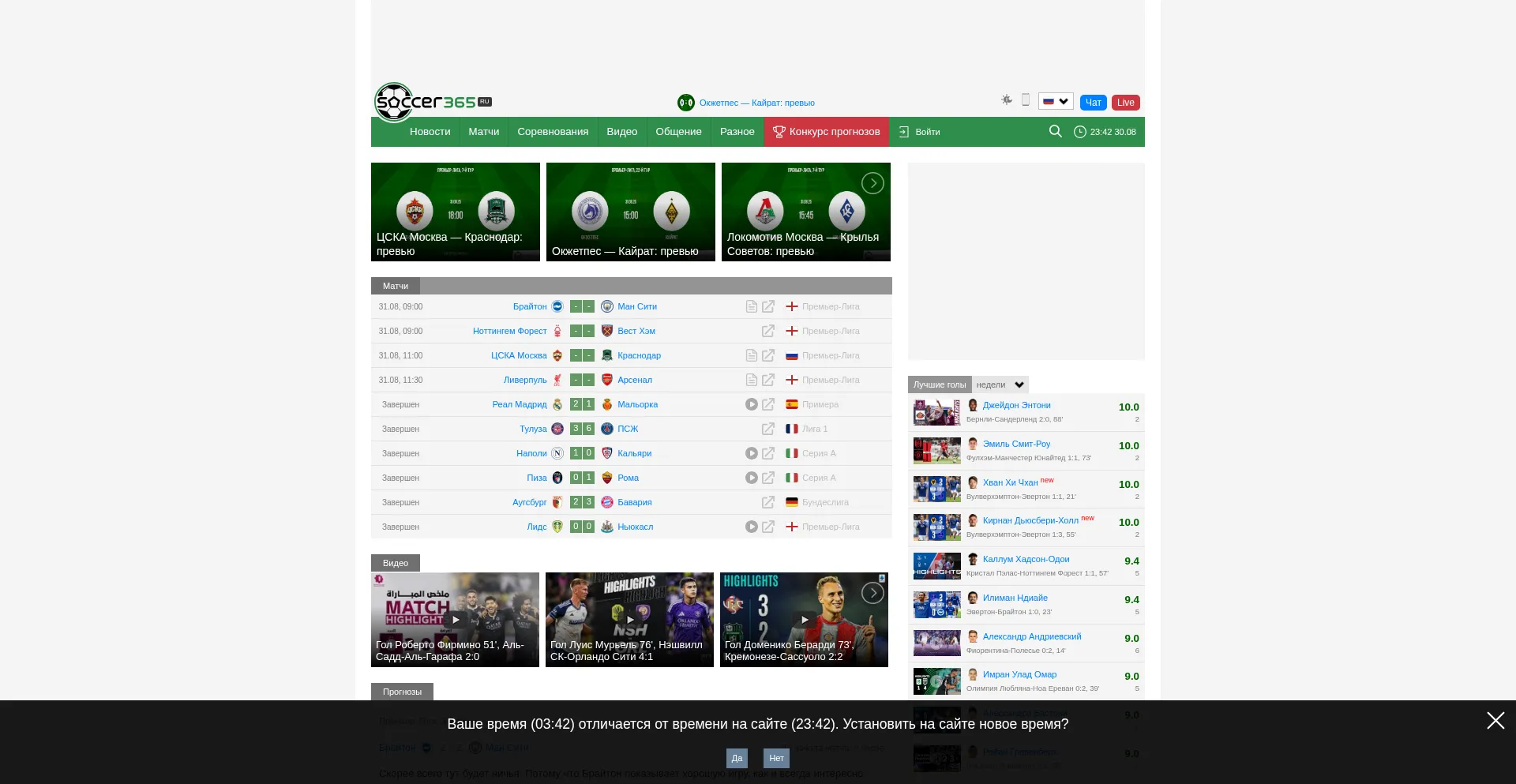Open the Прогнозы section tab
The height and width of the screenshot is (784, 1516).
[x=402, y=692]
